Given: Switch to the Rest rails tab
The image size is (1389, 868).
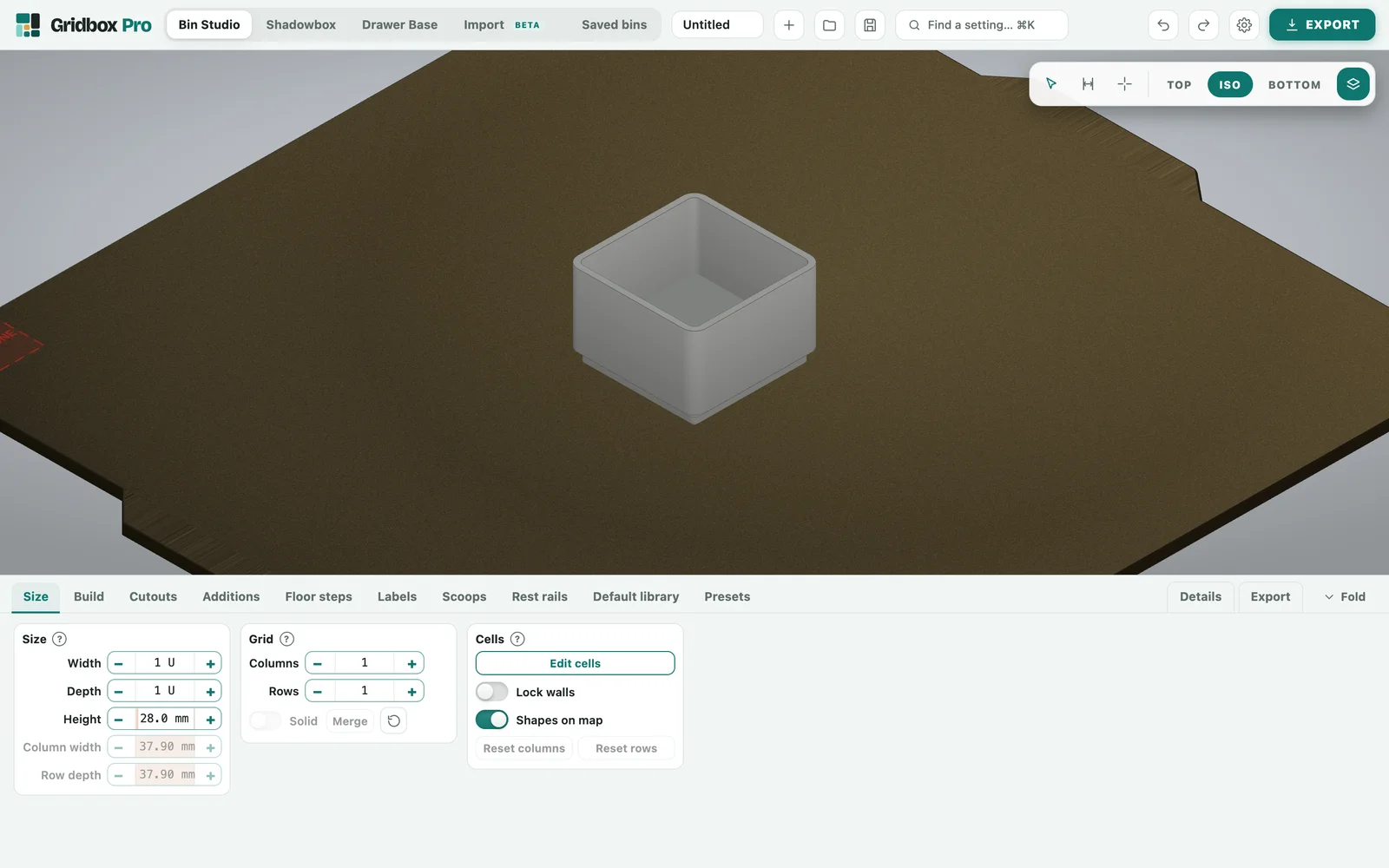Looking at the screenshot, I should 539,596.
